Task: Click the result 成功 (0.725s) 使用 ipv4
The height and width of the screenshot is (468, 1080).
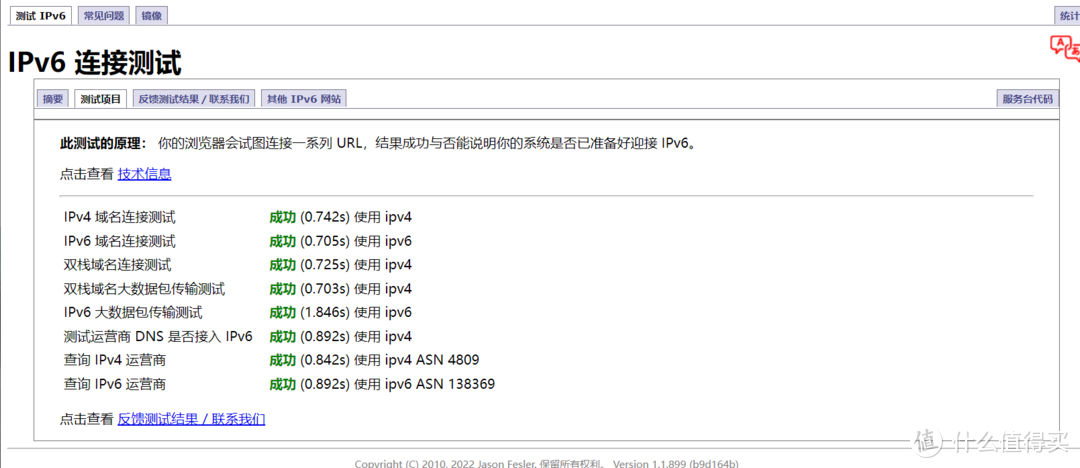Action: coord(341,265)
